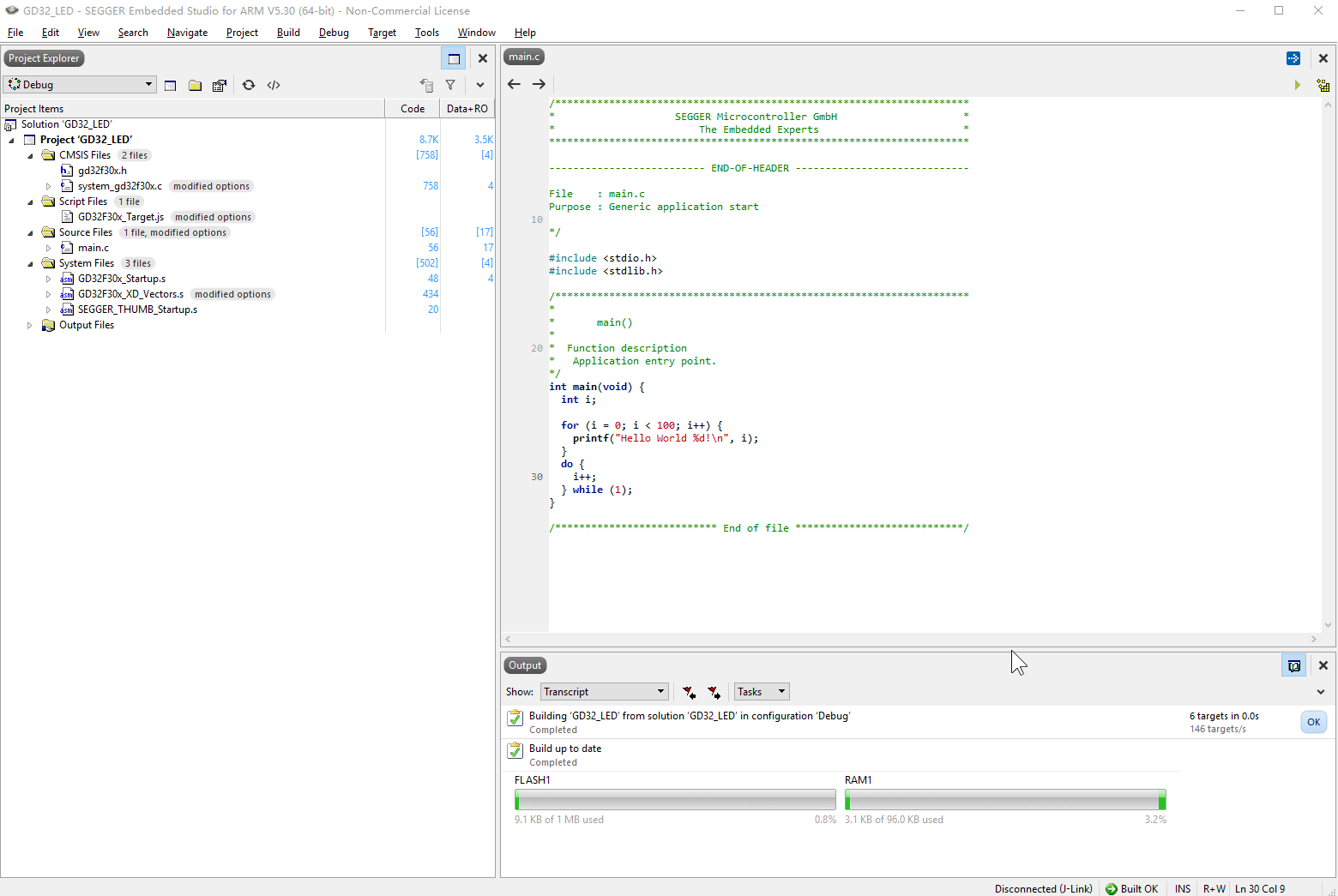Select GD32F30x_Startup.s assembly file icon

(67, 279)
